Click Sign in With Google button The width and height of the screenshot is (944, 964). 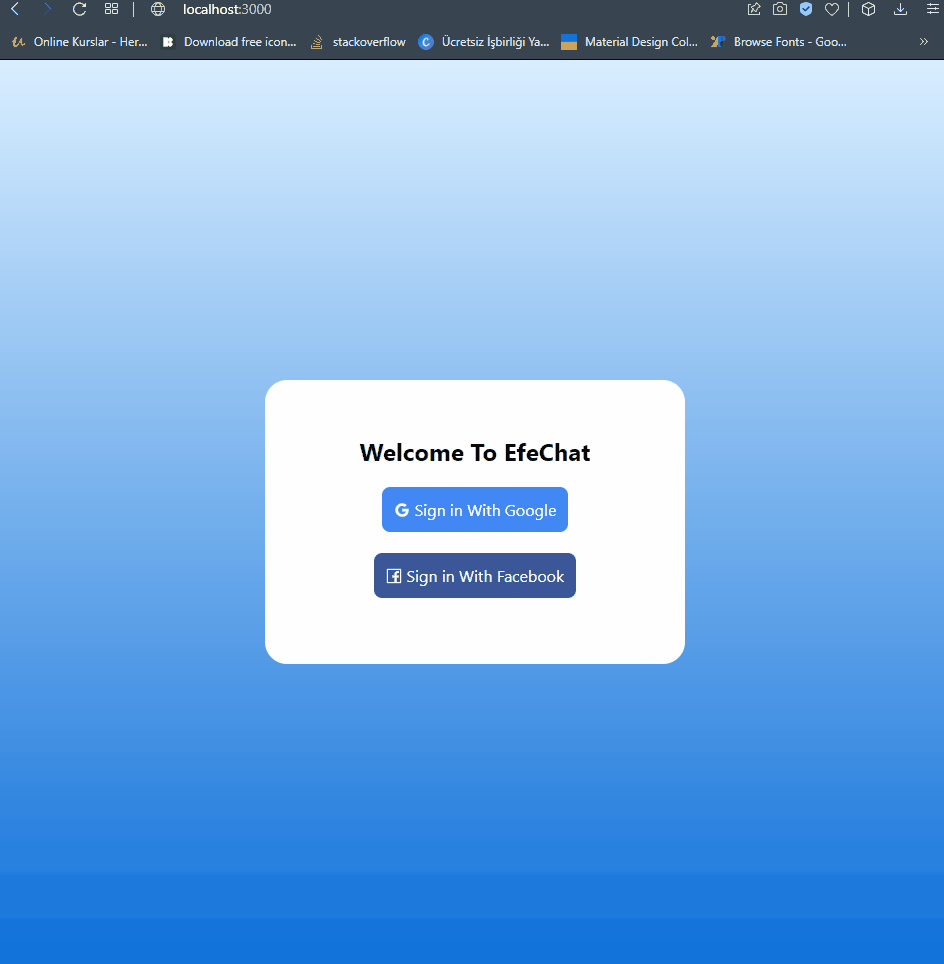(475, 510)
